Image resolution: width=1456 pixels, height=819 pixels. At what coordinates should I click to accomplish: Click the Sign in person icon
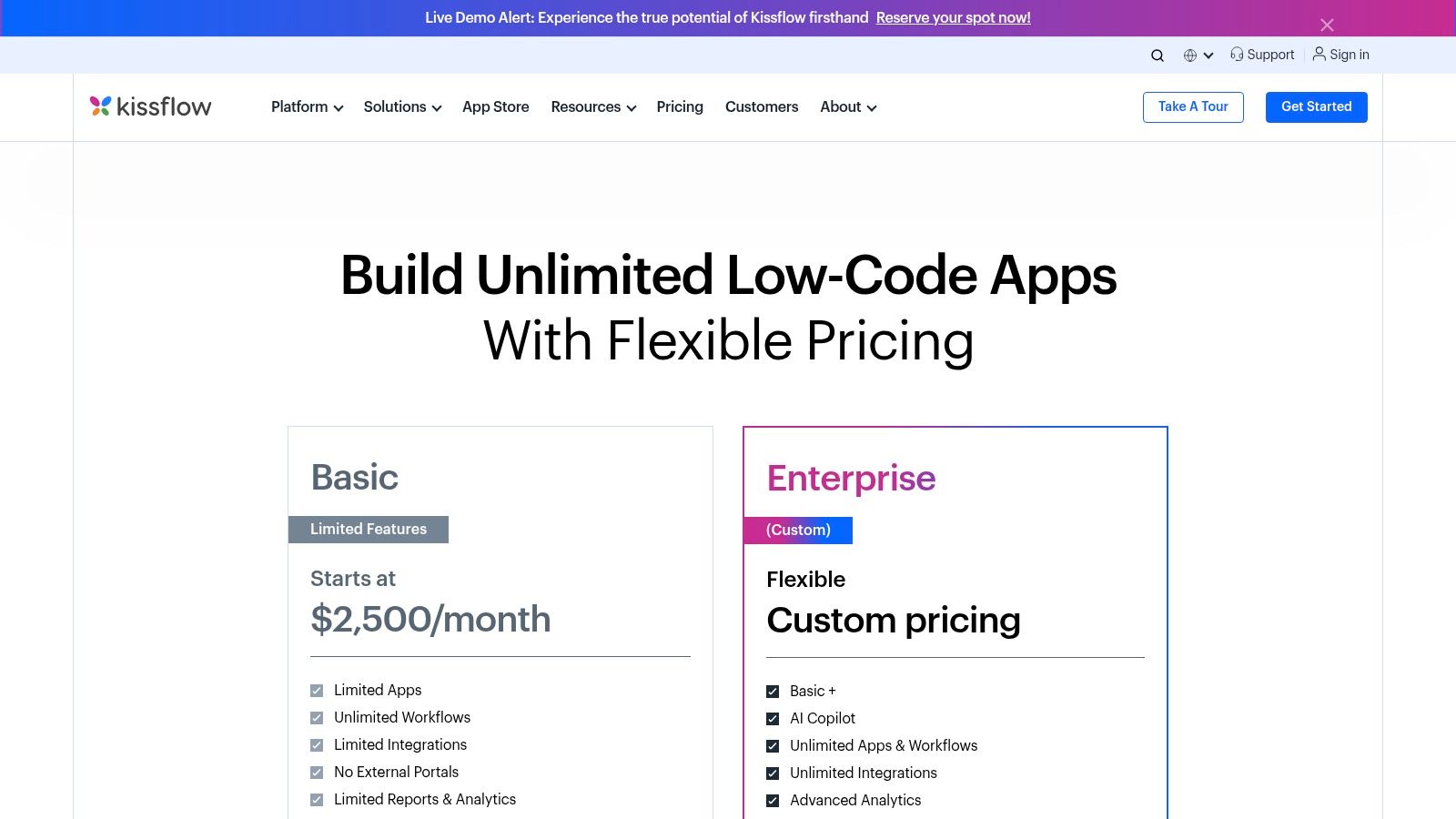point(1319,55)
